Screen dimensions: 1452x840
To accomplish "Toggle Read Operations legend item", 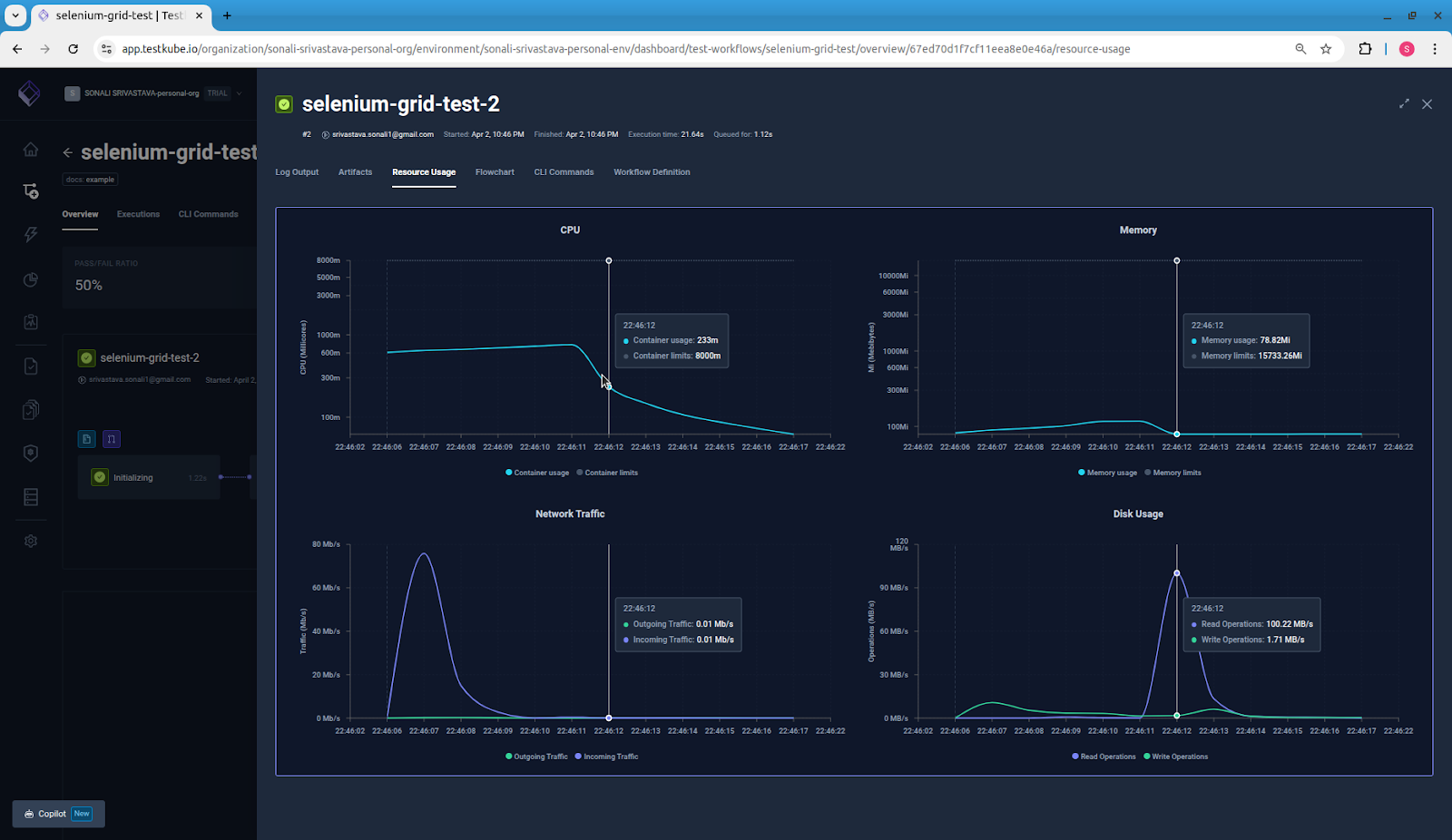I will click(x=1104, y=757).
